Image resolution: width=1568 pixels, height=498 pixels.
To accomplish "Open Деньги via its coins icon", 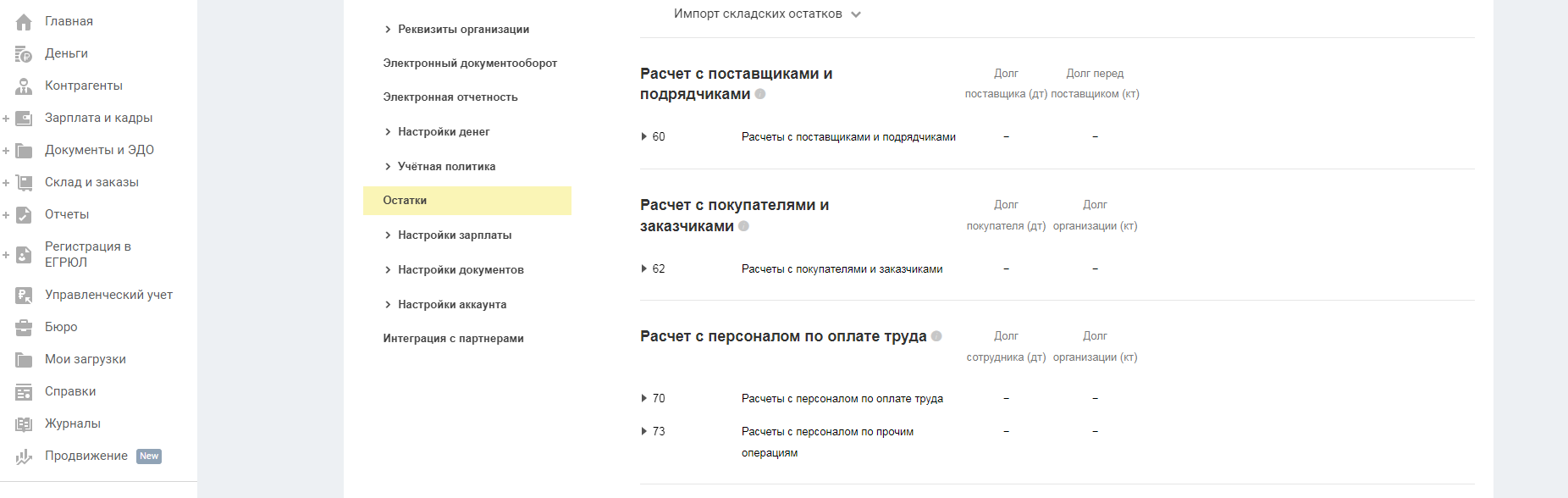I will tap(24, 54).
